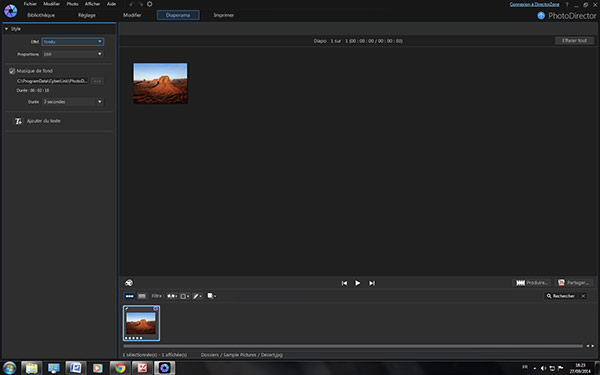Click the music file path field

[x=52, y=81]
